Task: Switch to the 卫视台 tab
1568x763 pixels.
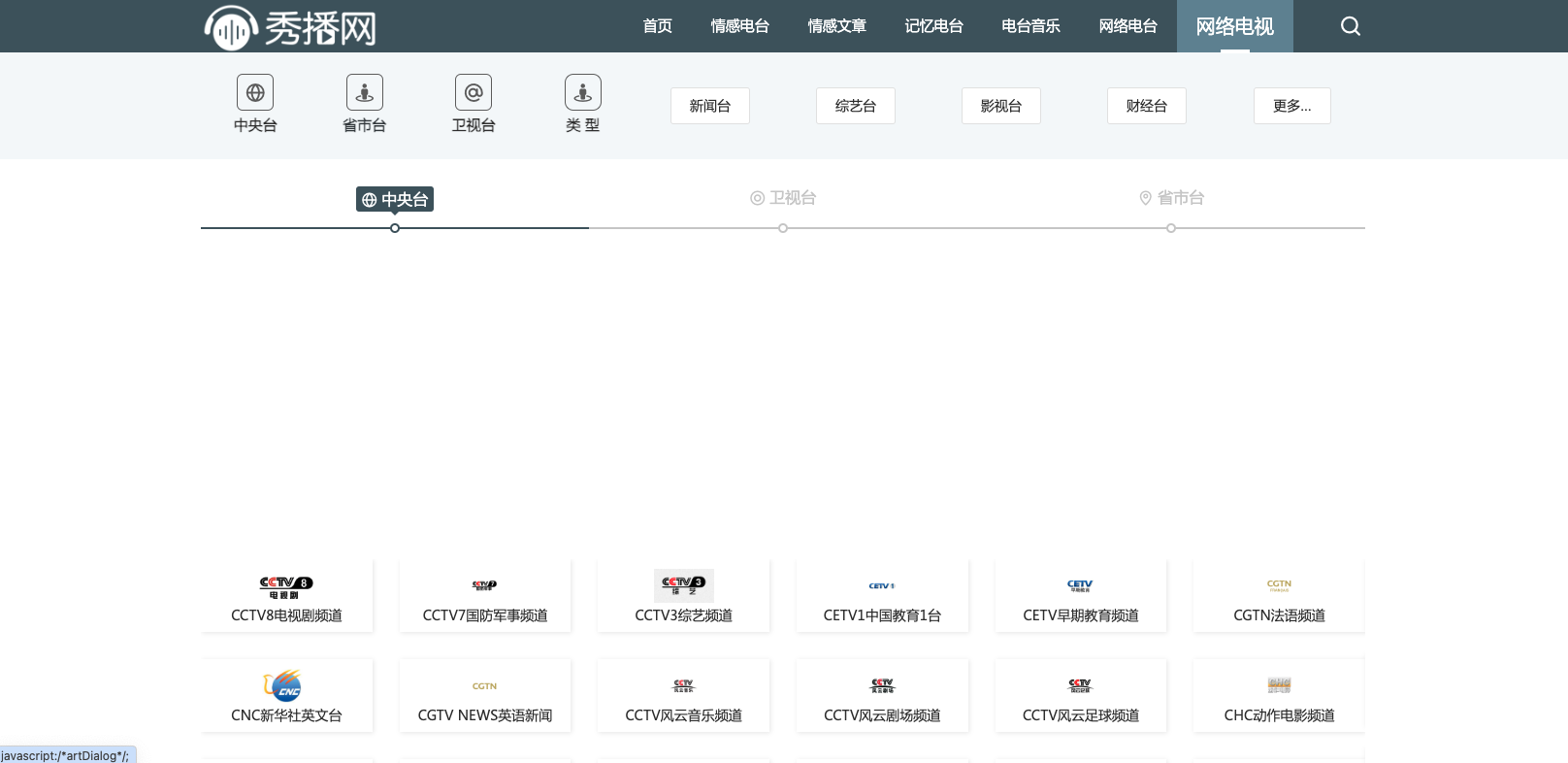Action: tap(783, 198)
